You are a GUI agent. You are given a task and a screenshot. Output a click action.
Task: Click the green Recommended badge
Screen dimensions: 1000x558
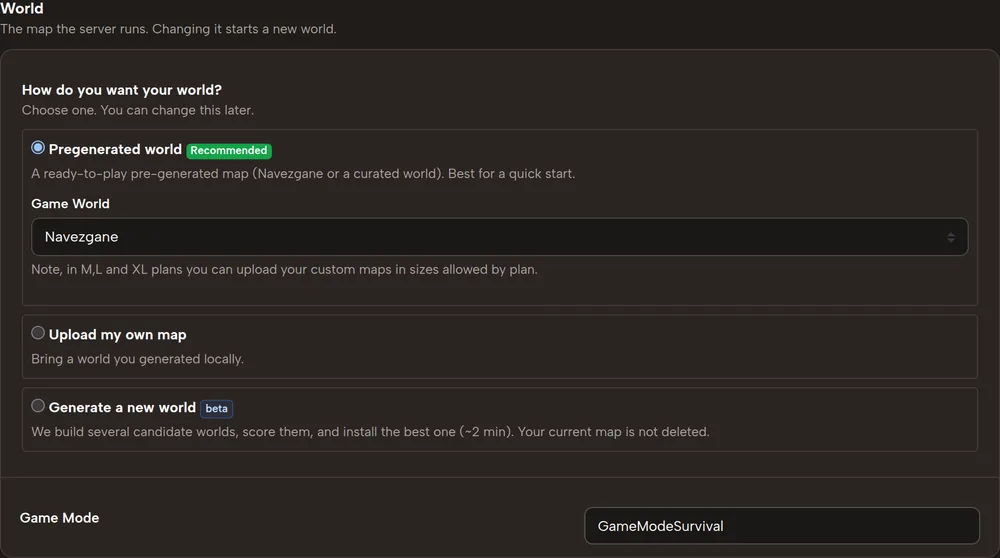(229, 151)
